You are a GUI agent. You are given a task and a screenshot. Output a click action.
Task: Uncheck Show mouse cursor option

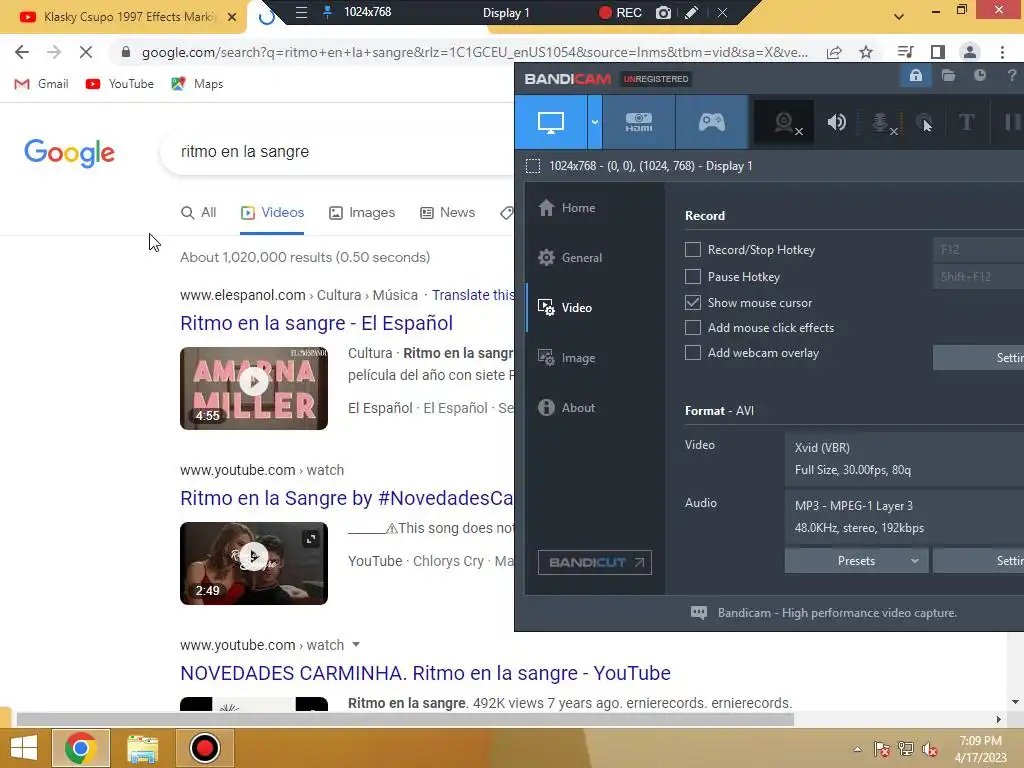tap(693, 302)
